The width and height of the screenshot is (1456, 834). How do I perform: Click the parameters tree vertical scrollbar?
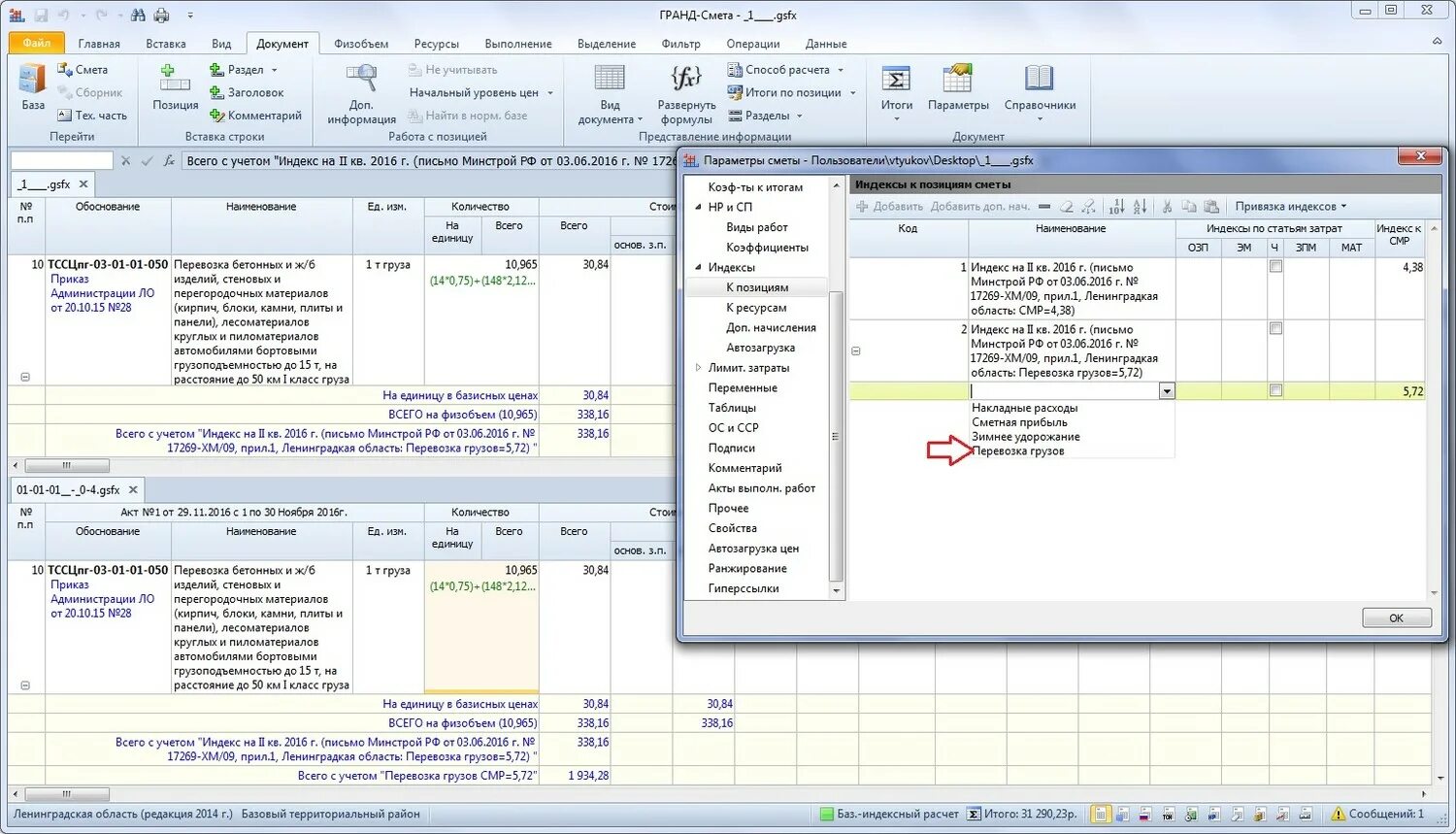click(x=836, y=435)
